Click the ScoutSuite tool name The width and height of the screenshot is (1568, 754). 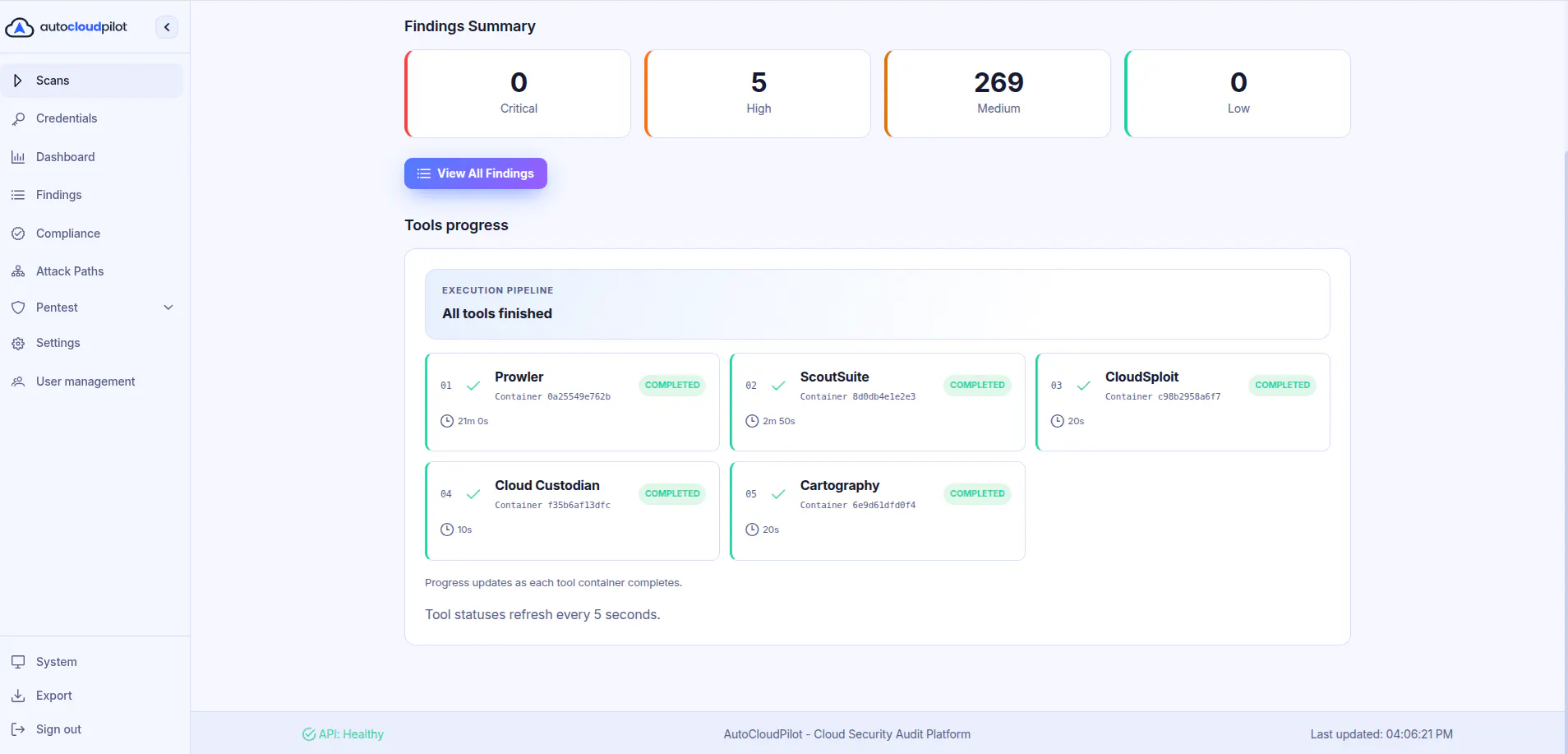coord(835,377)
